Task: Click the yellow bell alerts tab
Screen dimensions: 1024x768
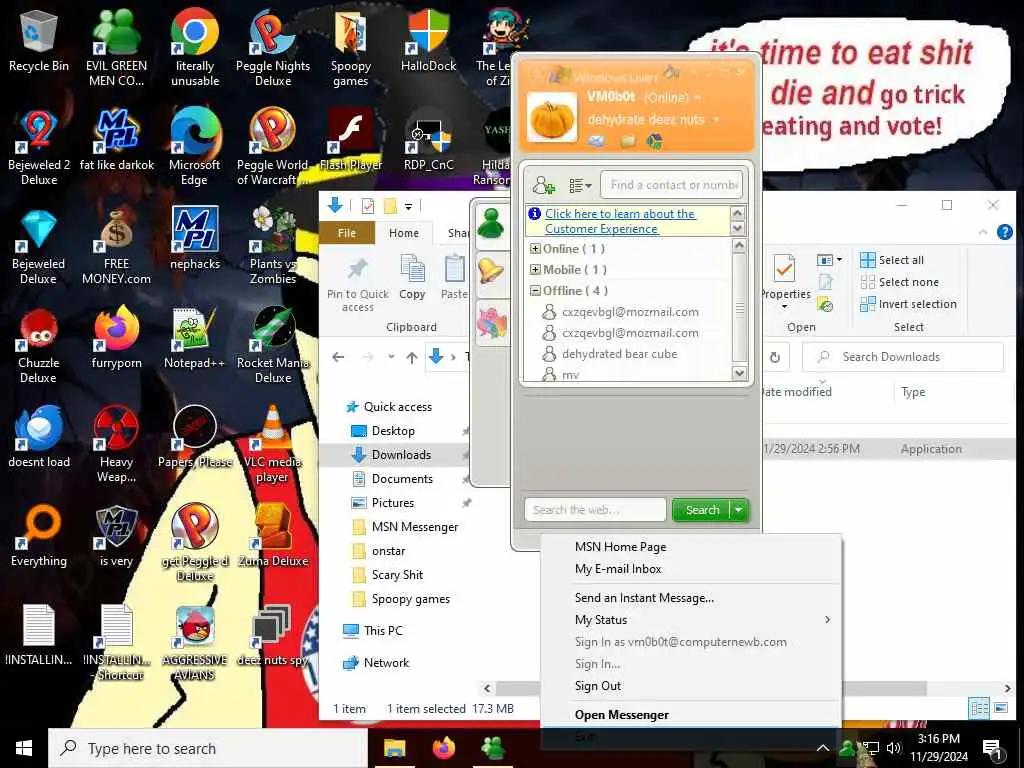Action: click(x=491, y=273)
